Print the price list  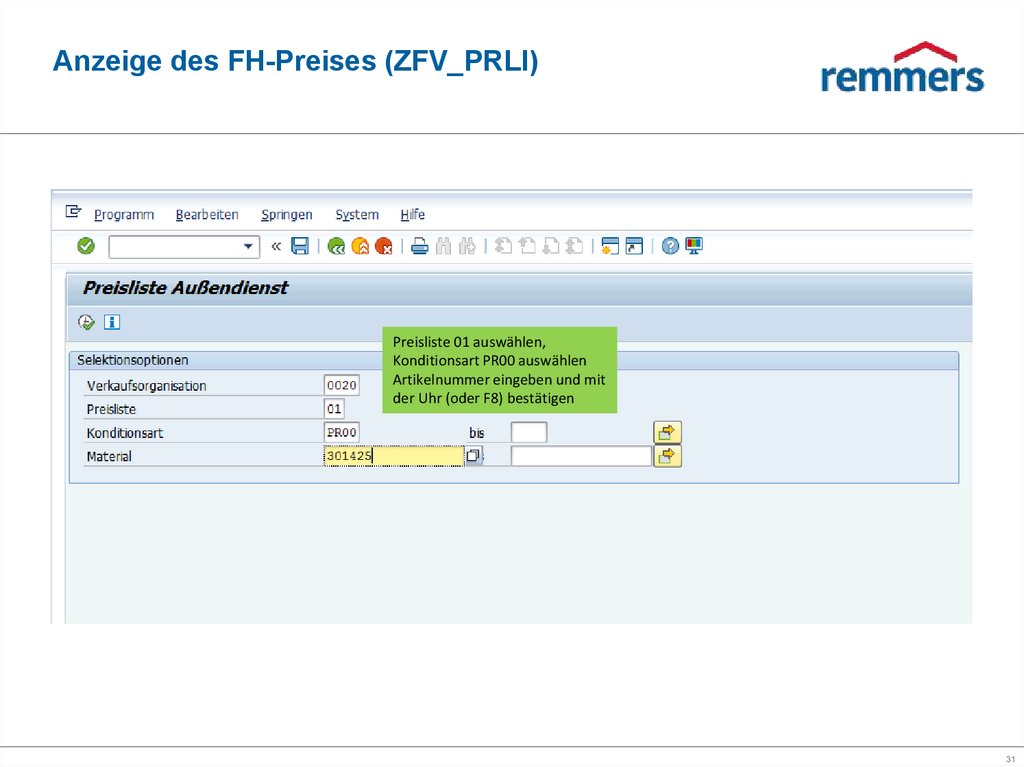[418, 245]
